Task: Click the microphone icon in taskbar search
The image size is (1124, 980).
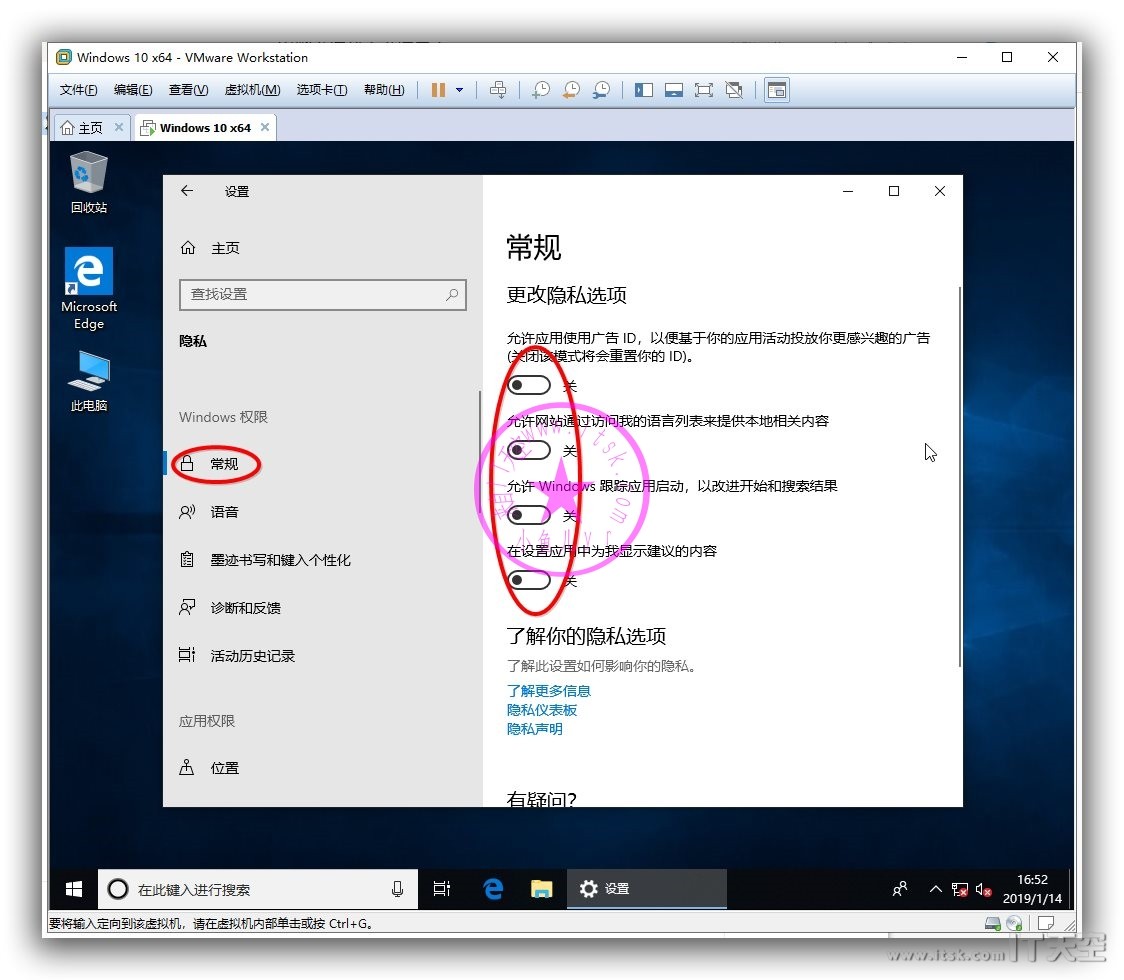Action: [x=397, y=889]
